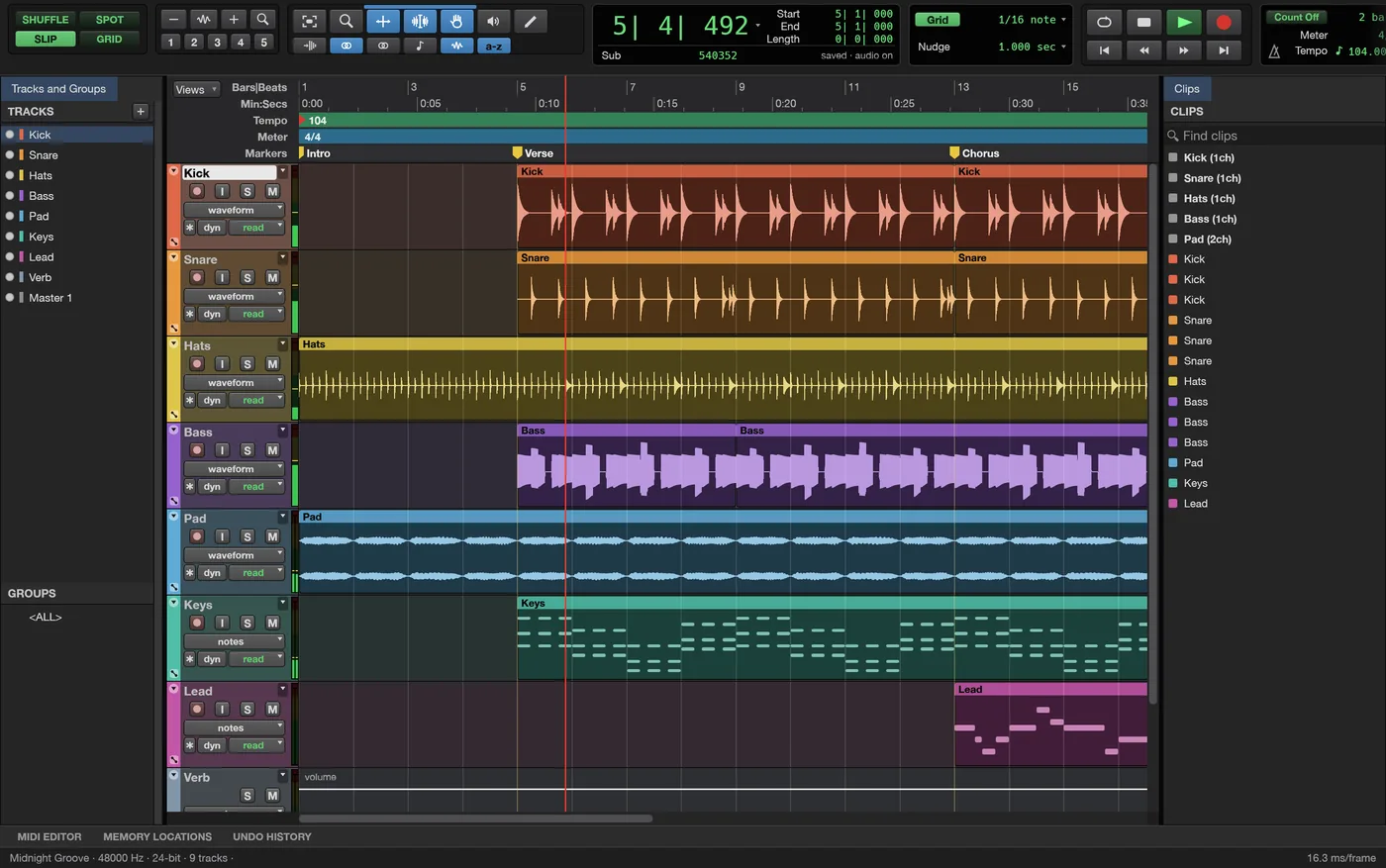Toggle Count Off button
This screenshot has width=1386, height=868.
[x=1297, y=17]
